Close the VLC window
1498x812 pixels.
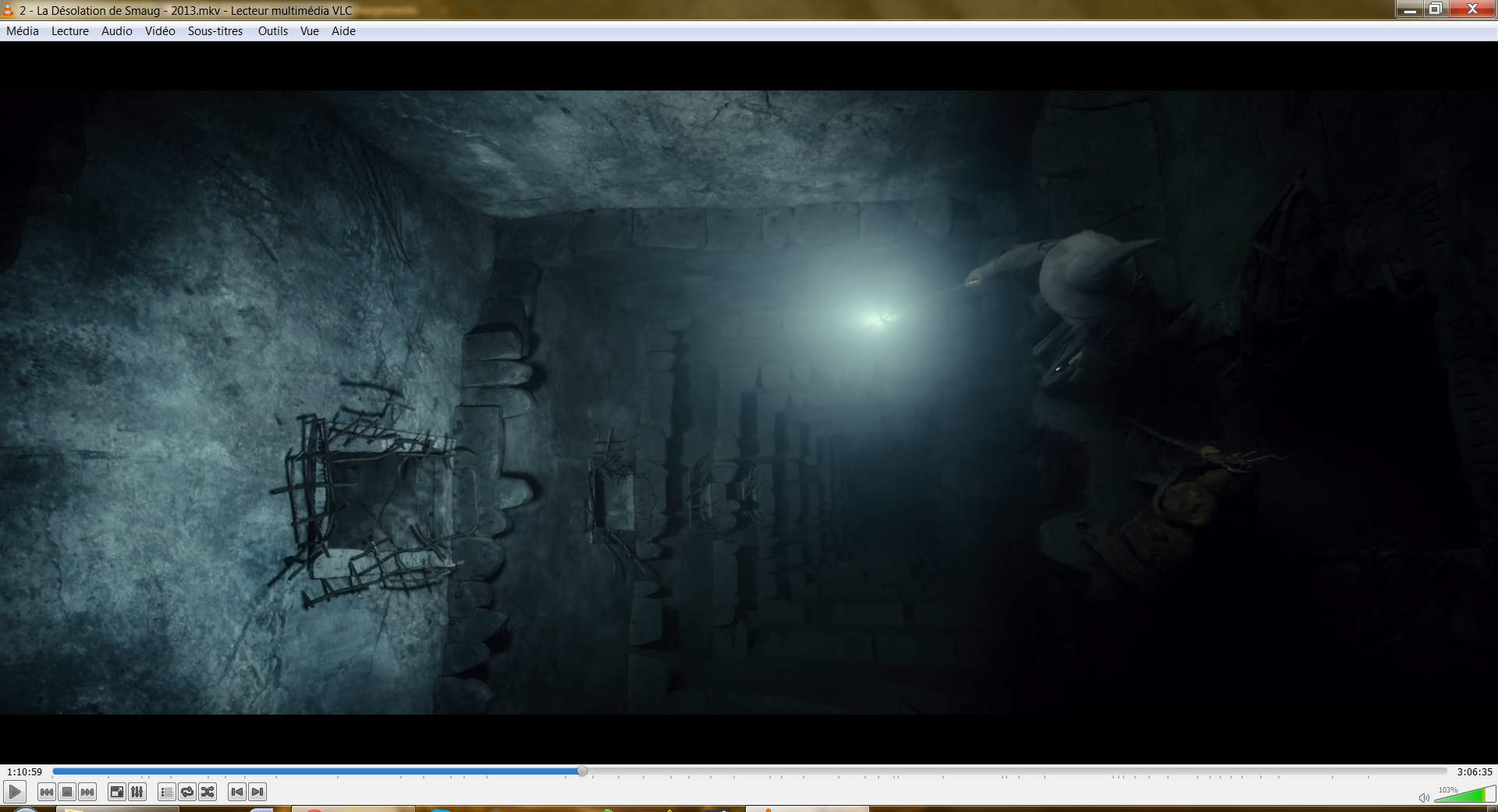[x=1472, y=9]
